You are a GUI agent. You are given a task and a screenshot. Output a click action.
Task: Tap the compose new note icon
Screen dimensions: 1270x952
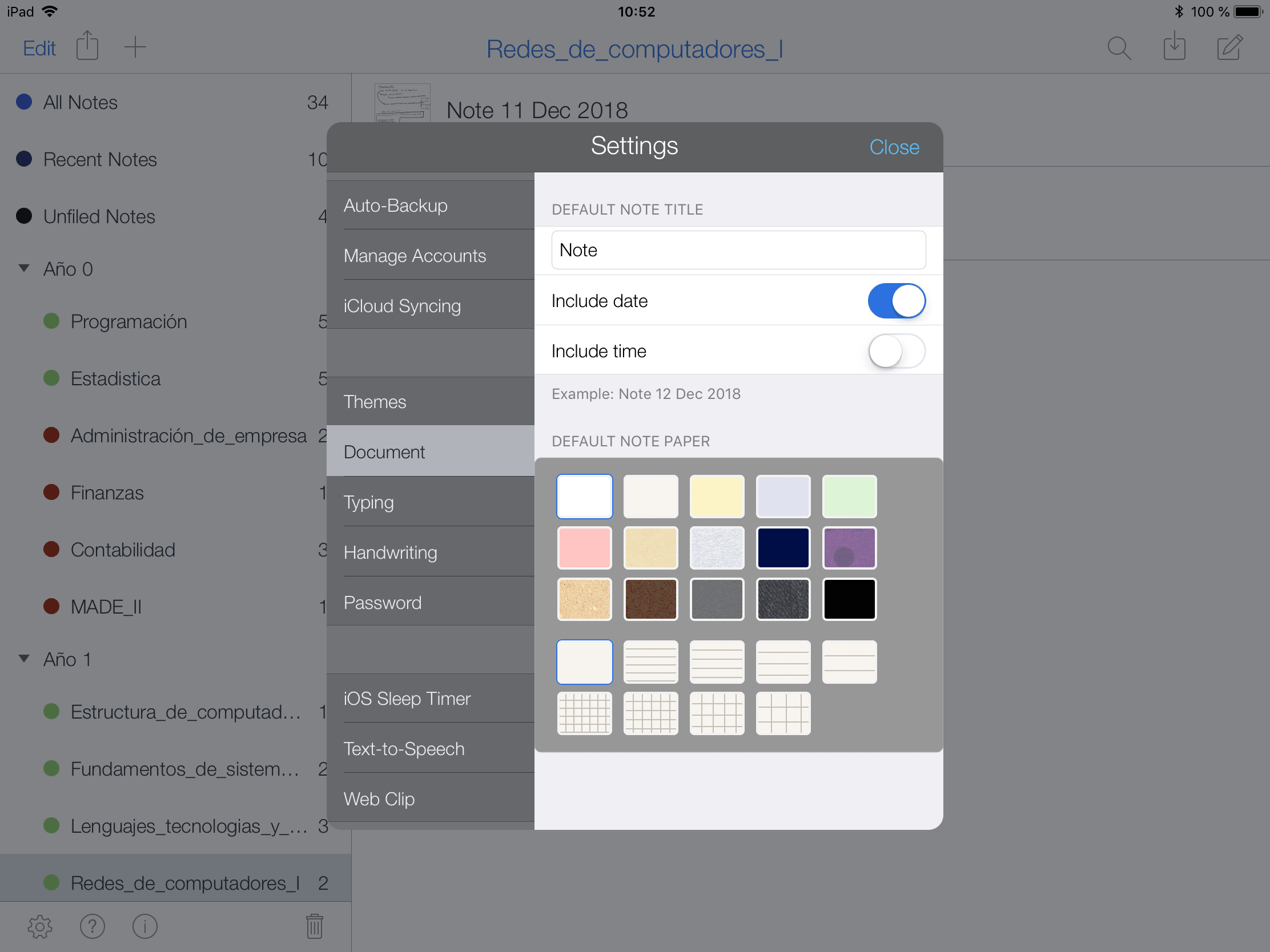[1229, 47]
